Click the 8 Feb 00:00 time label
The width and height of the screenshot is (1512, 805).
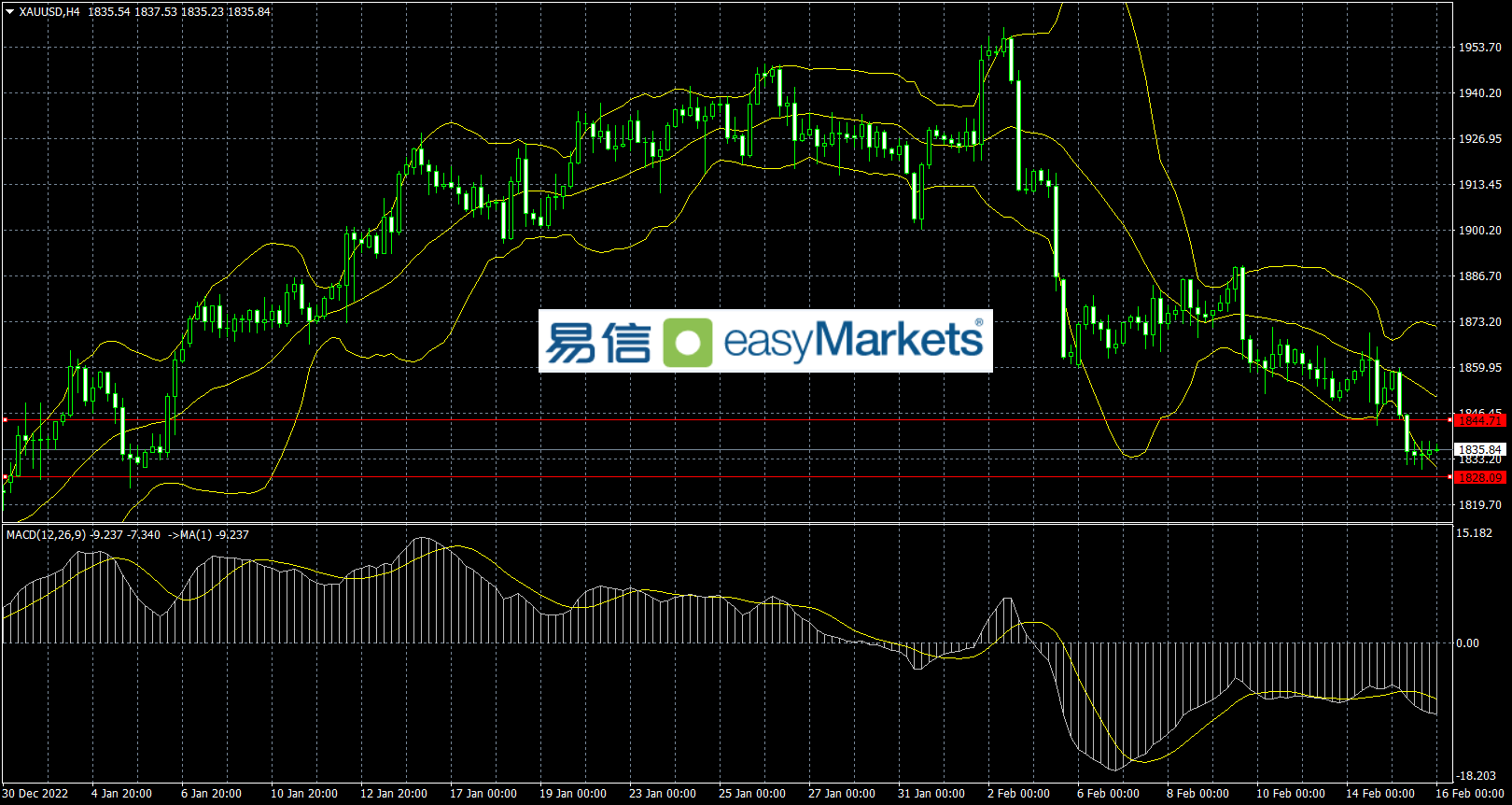(x=1197, y=794)
